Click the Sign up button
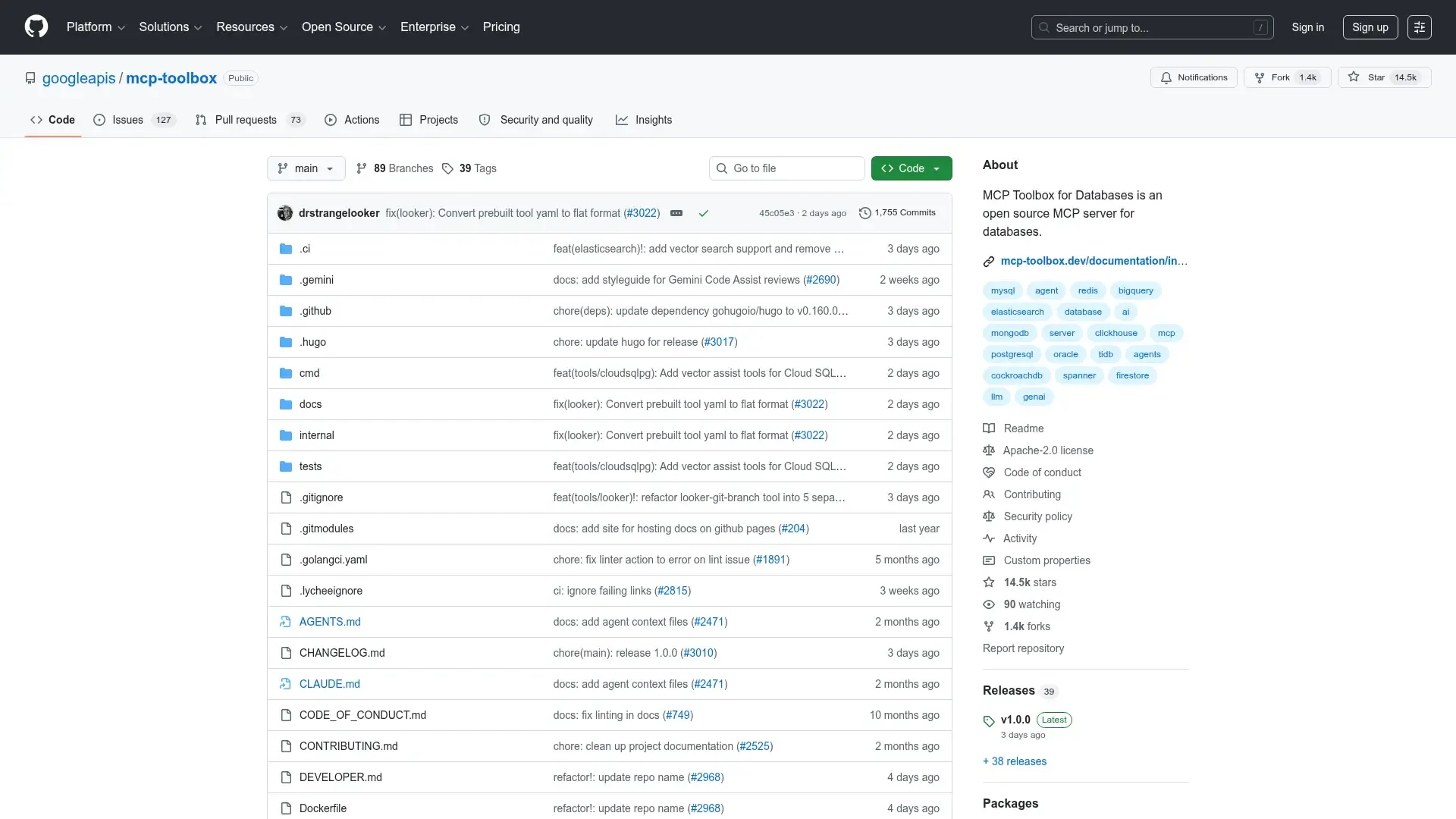The image size is (1456, 819). coord(1370,27)
